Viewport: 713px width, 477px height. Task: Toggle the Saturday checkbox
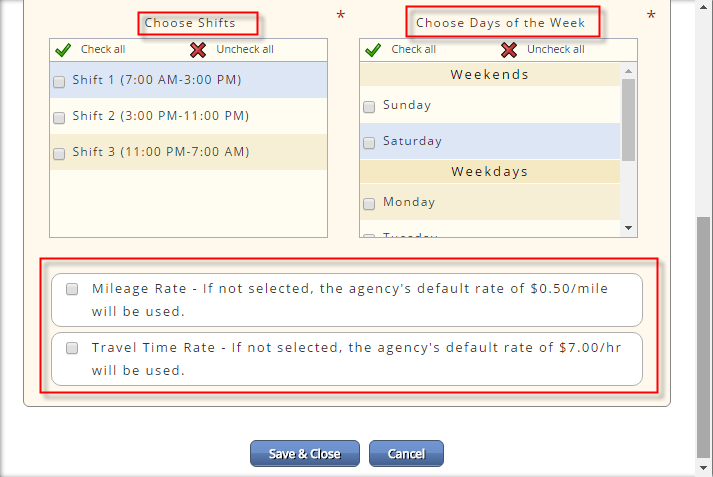pos(370,142)
